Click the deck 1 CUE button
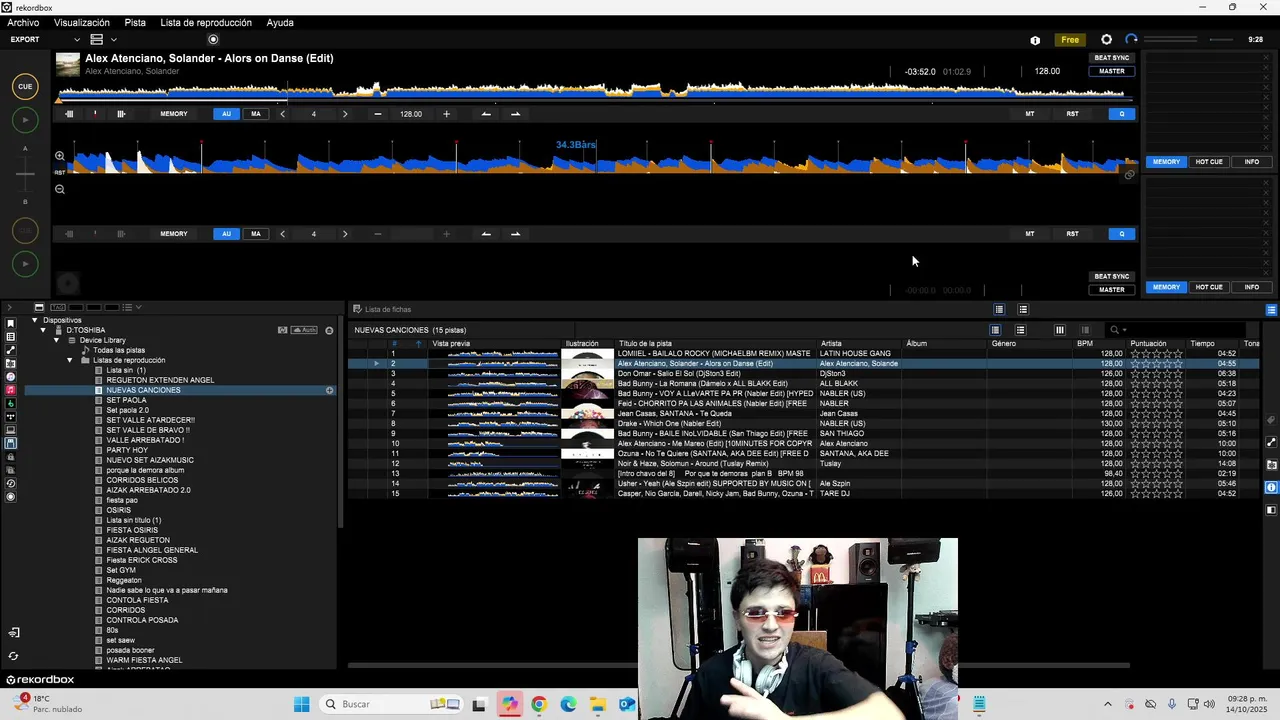The width and height of the screenshot is (1280, 720). click(x=25, y=86)
